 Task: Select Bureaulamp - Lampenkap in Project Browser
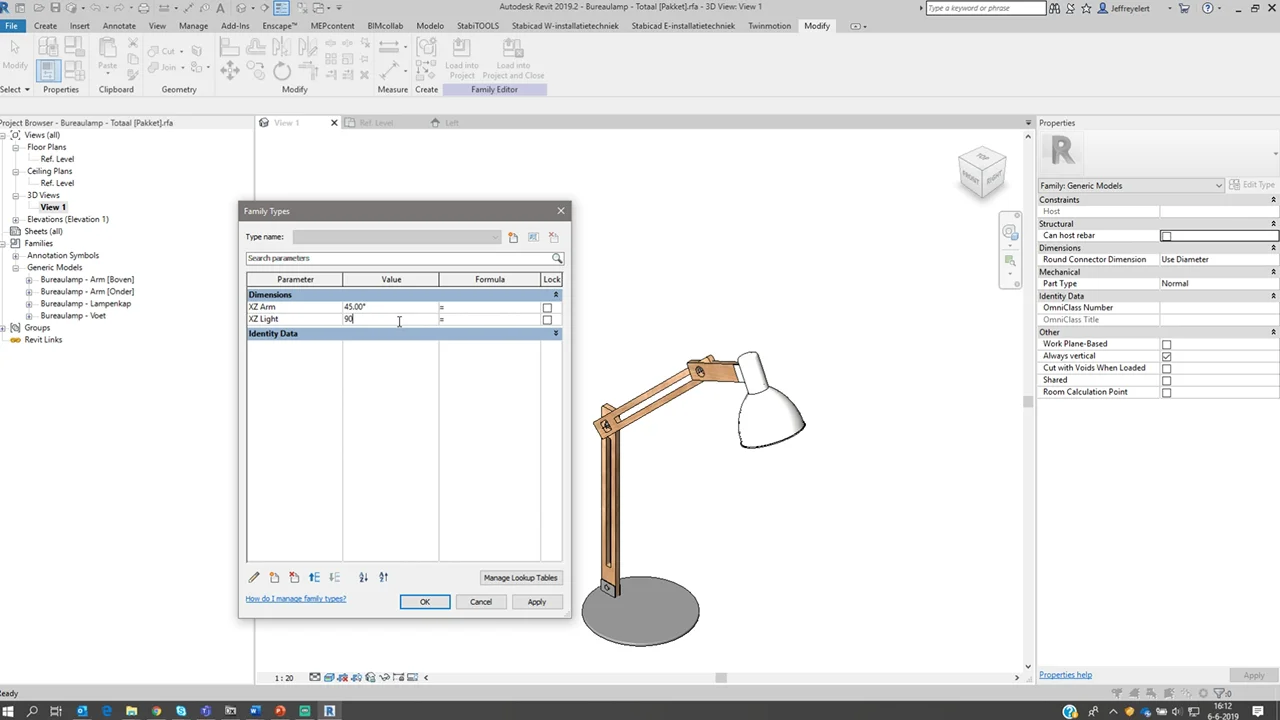86,304
